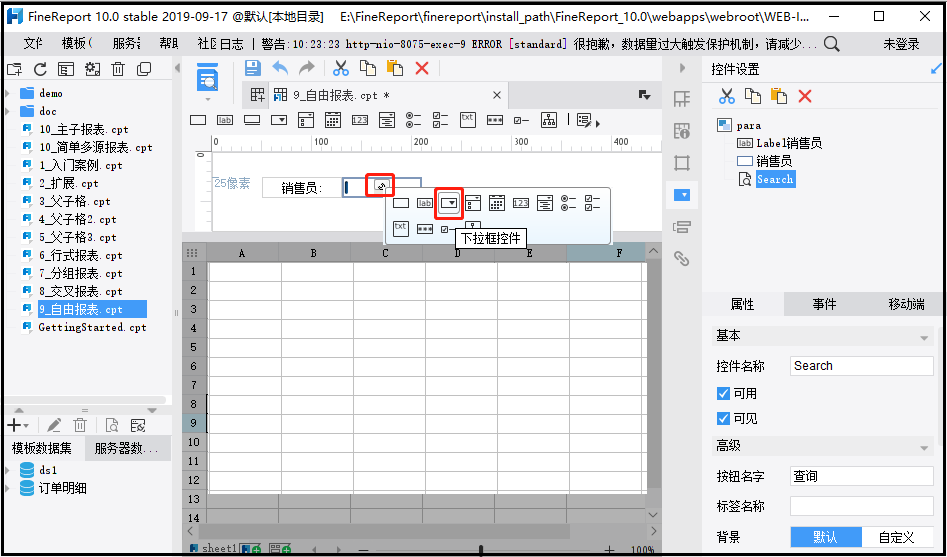Edit dataset with the pencil icon
This screenshot has height=557, width=947.
tap(54, 425)
